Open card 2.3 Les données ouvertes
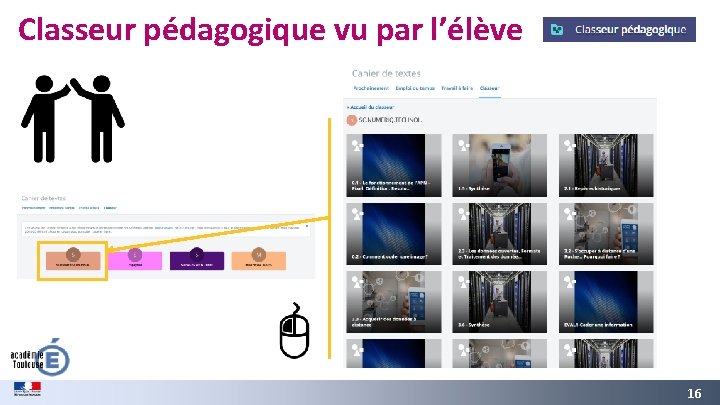 point(500,234)
